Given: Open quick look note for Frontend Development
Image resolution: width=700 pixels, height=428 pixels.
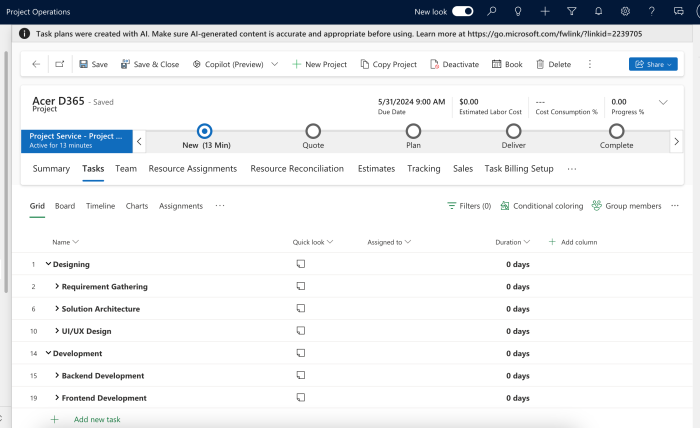Looking at the screenshot, I should pyautogui.click(x=301, y=397).
